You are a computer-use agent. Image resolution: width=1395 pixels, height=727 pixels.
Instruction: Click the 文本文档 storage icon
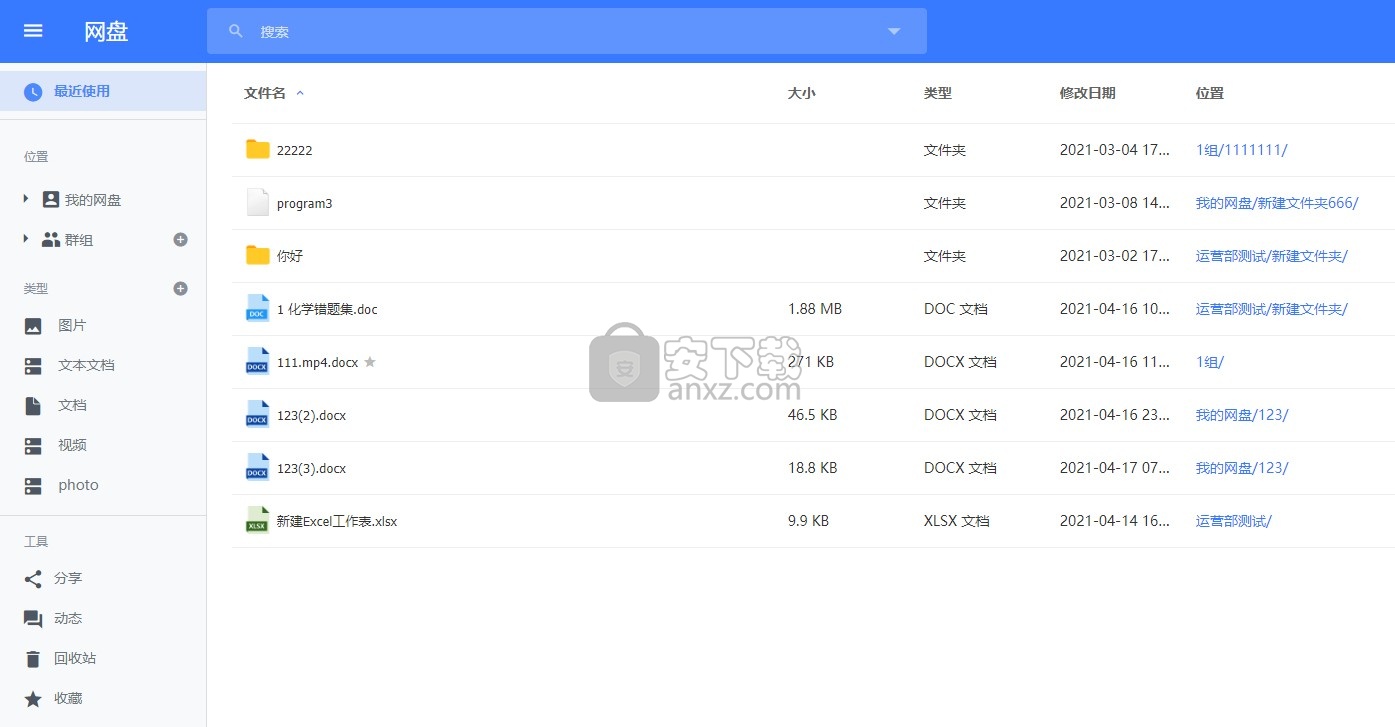33,365
